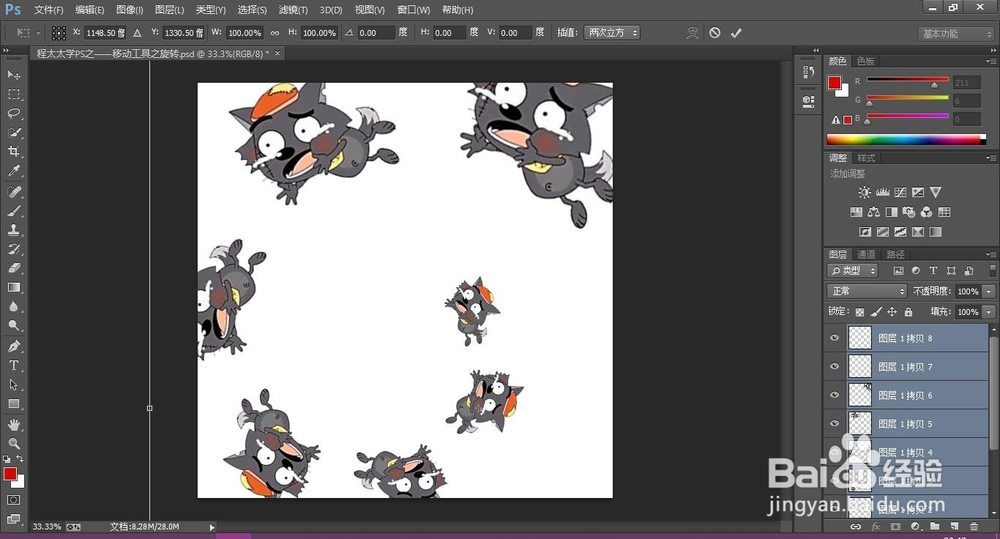The width and height of the screenshot is (1000, 539).
Task: Click the link width and height icon
Action: [275, 33]
